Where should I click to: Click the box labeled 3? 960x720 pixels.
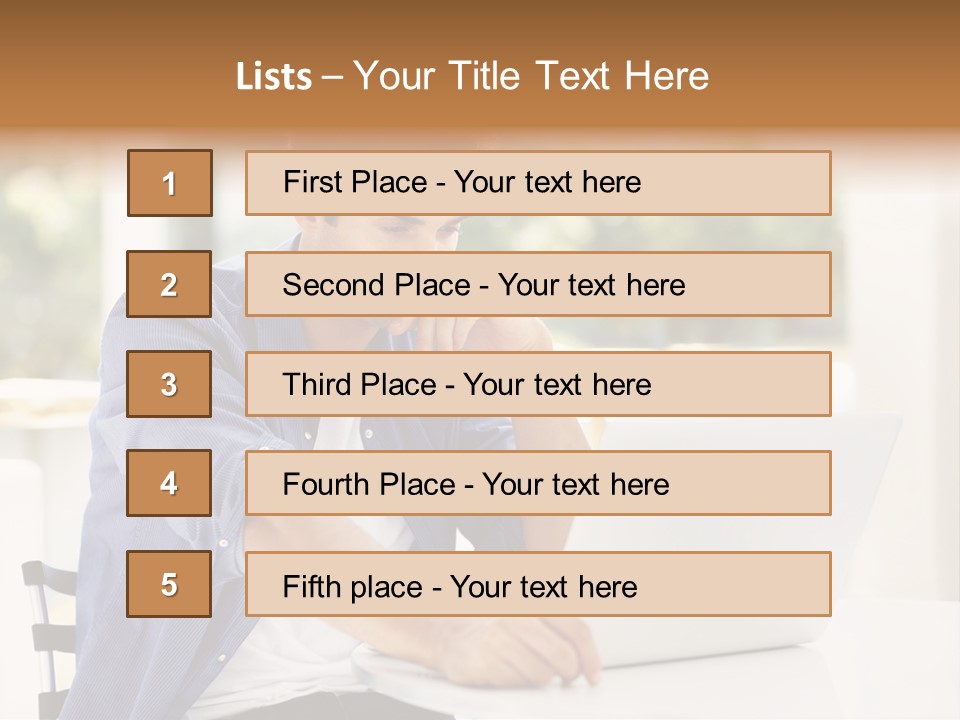coord(169,384)
